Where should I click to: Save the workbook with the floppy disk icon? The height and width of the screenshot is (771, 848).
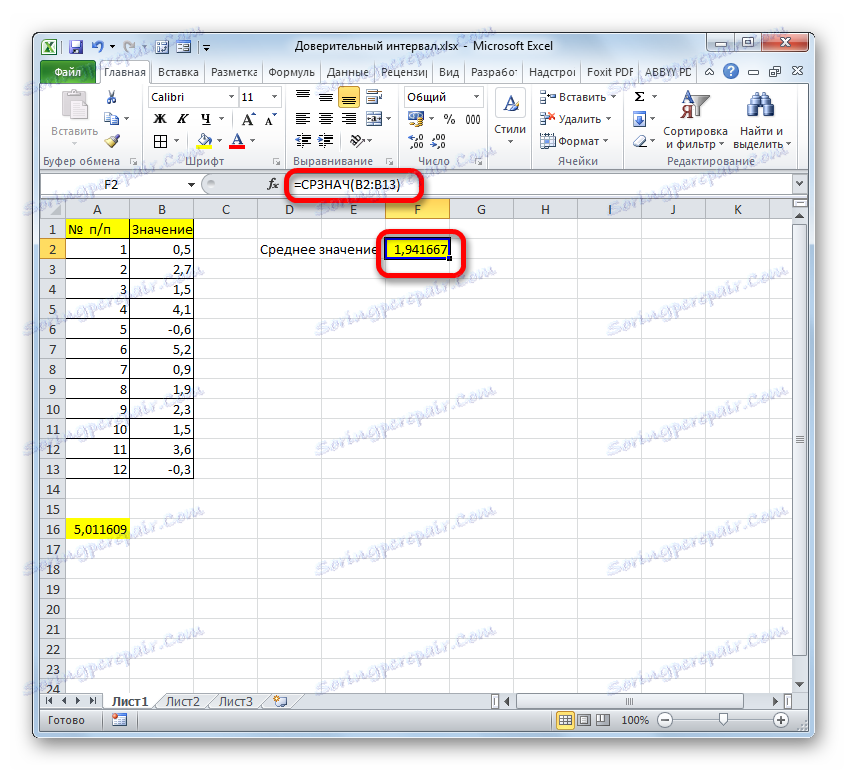point(76,48)
